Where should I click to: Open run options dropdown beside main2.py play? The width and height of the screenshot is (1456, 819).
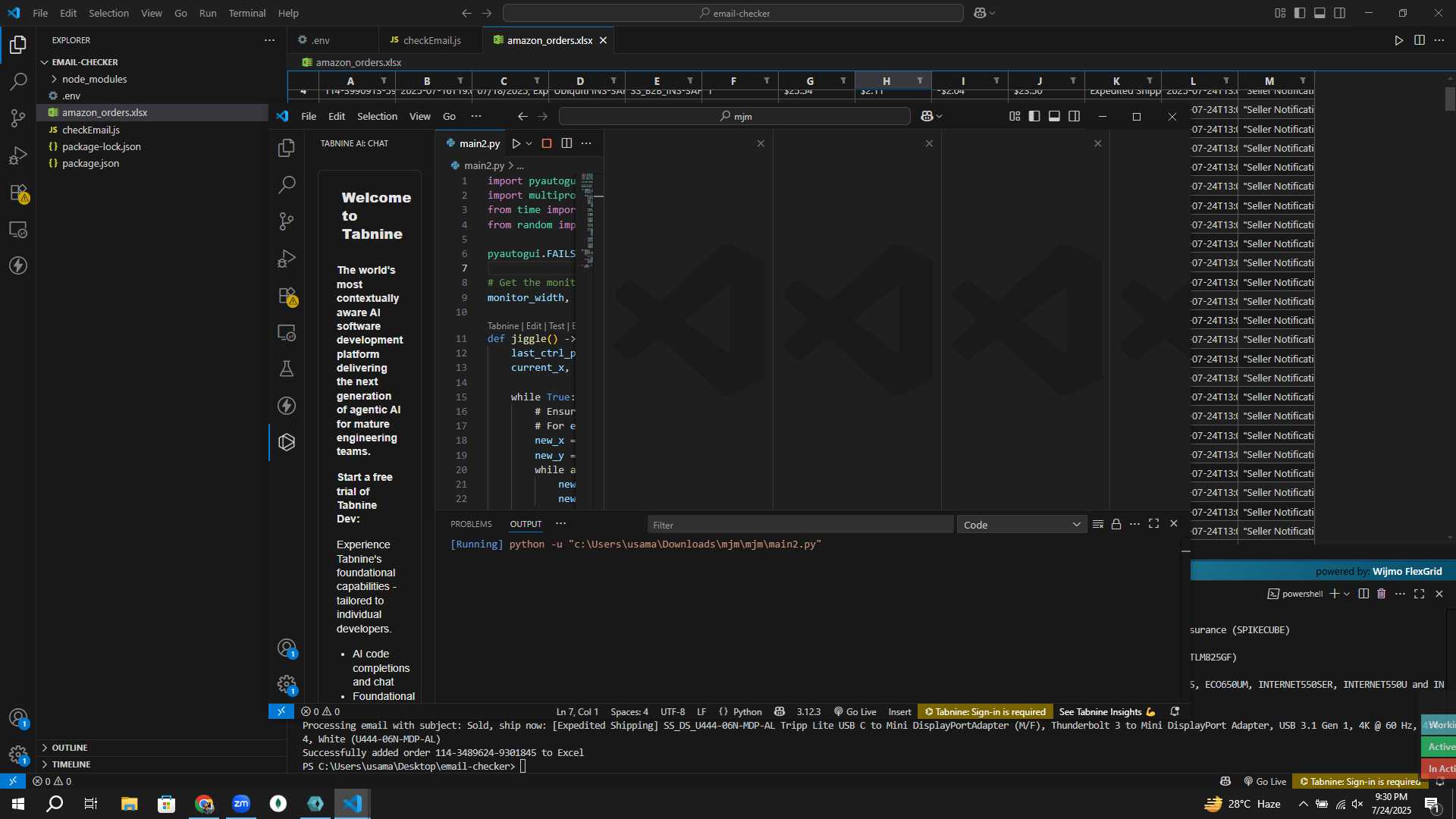point(529,143)
